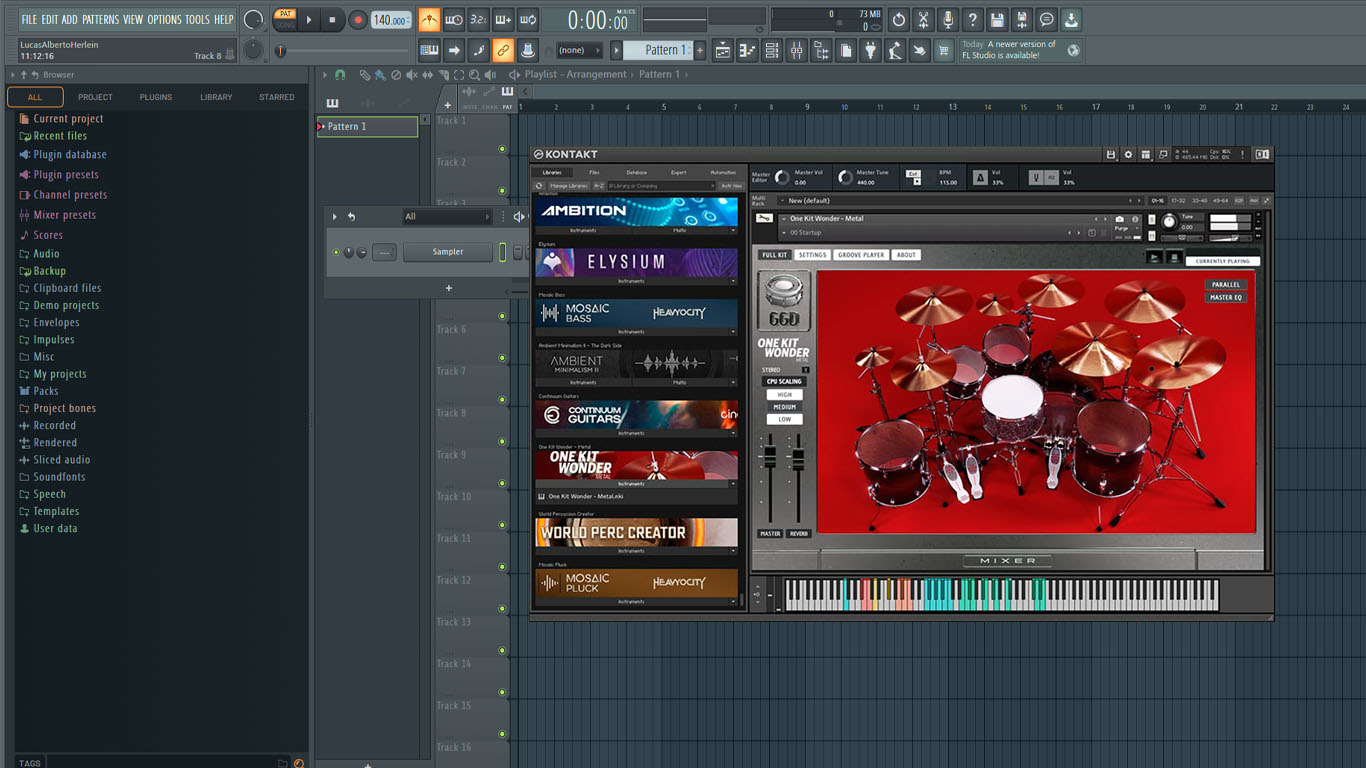Open the Channel rack view icon

click(772, 50)
